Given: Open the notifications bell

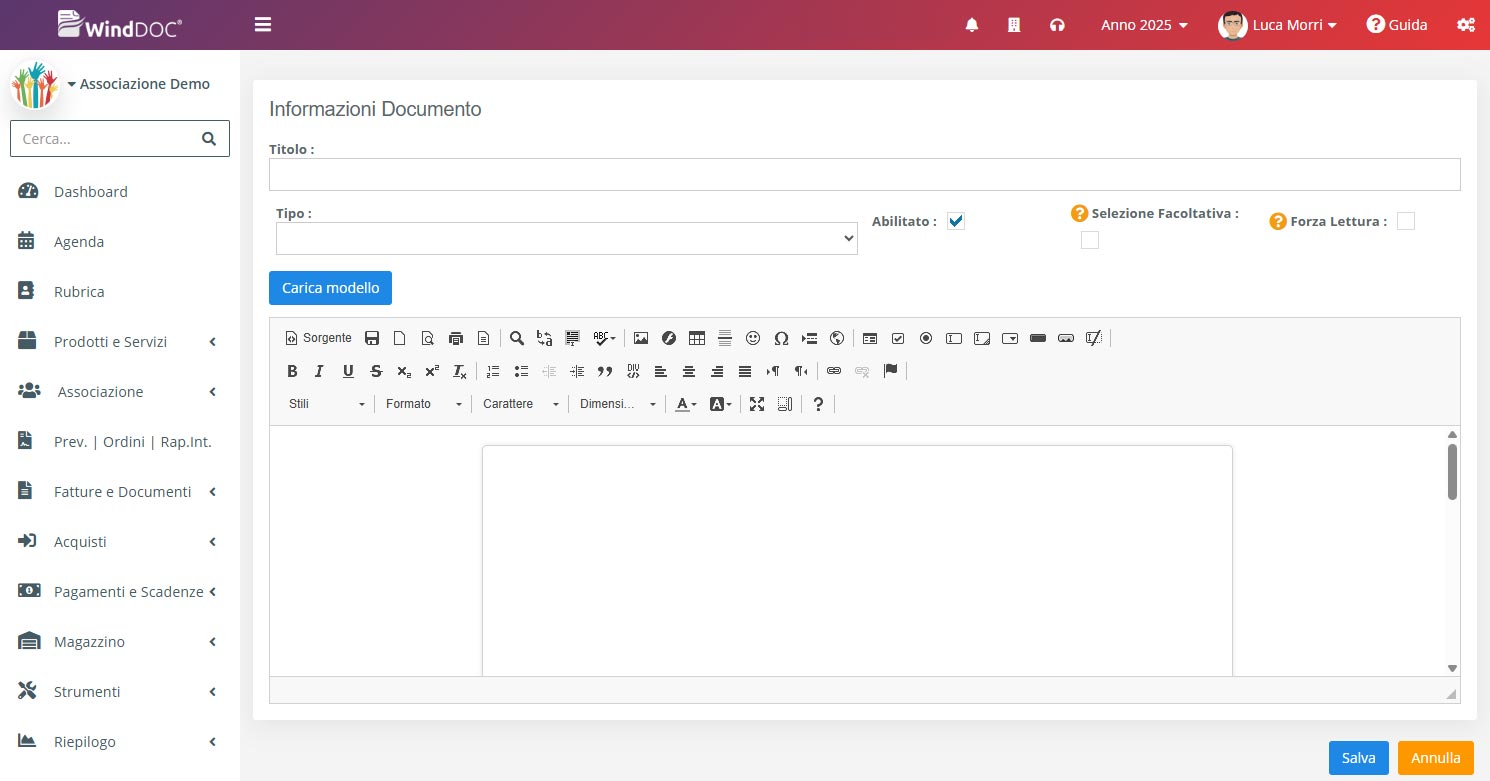Looking at the screenshot, I should [971, 25].
